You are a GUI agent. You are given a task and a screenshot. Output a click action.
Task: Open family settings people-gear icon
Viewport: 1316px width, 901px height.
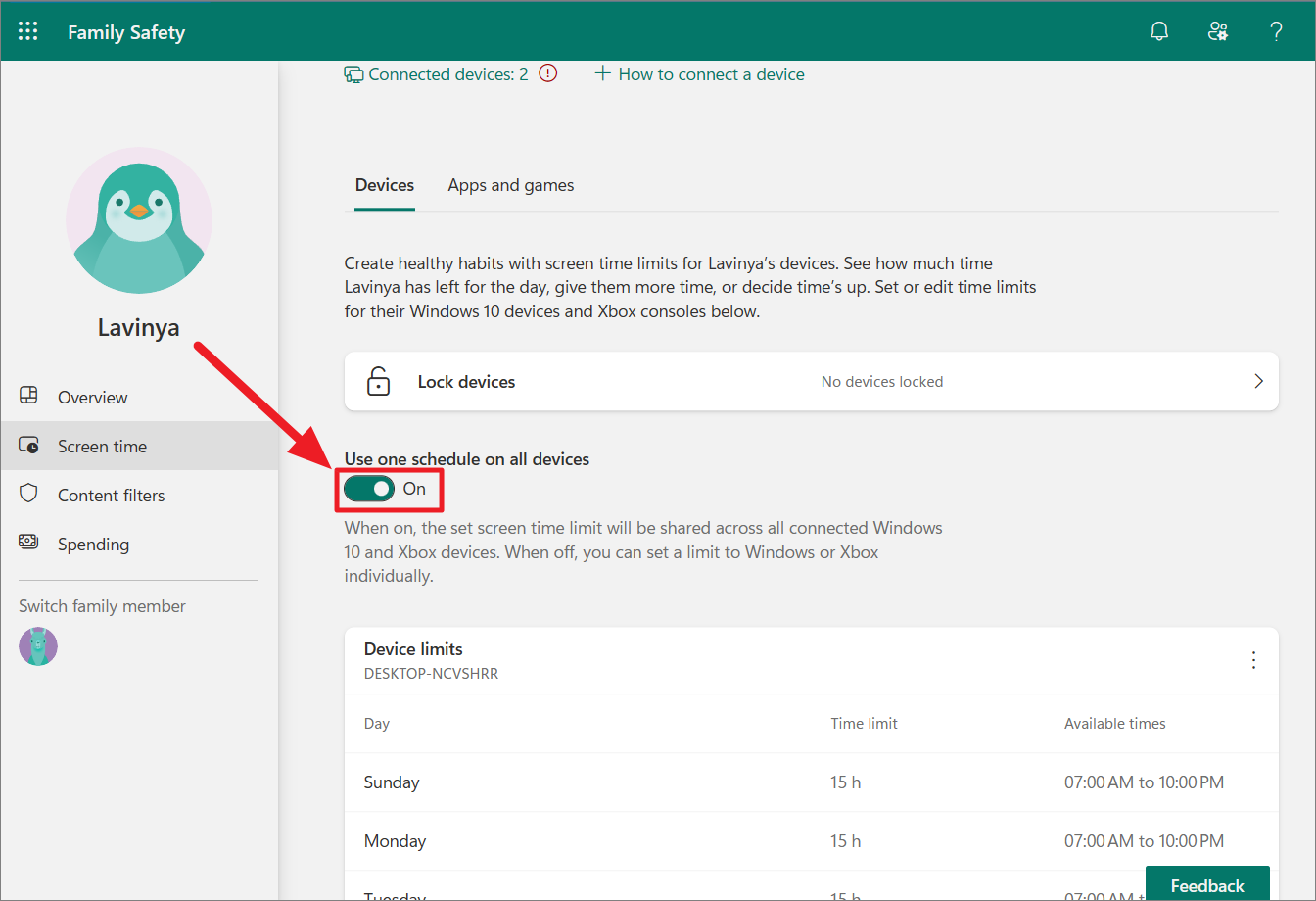1218,31
